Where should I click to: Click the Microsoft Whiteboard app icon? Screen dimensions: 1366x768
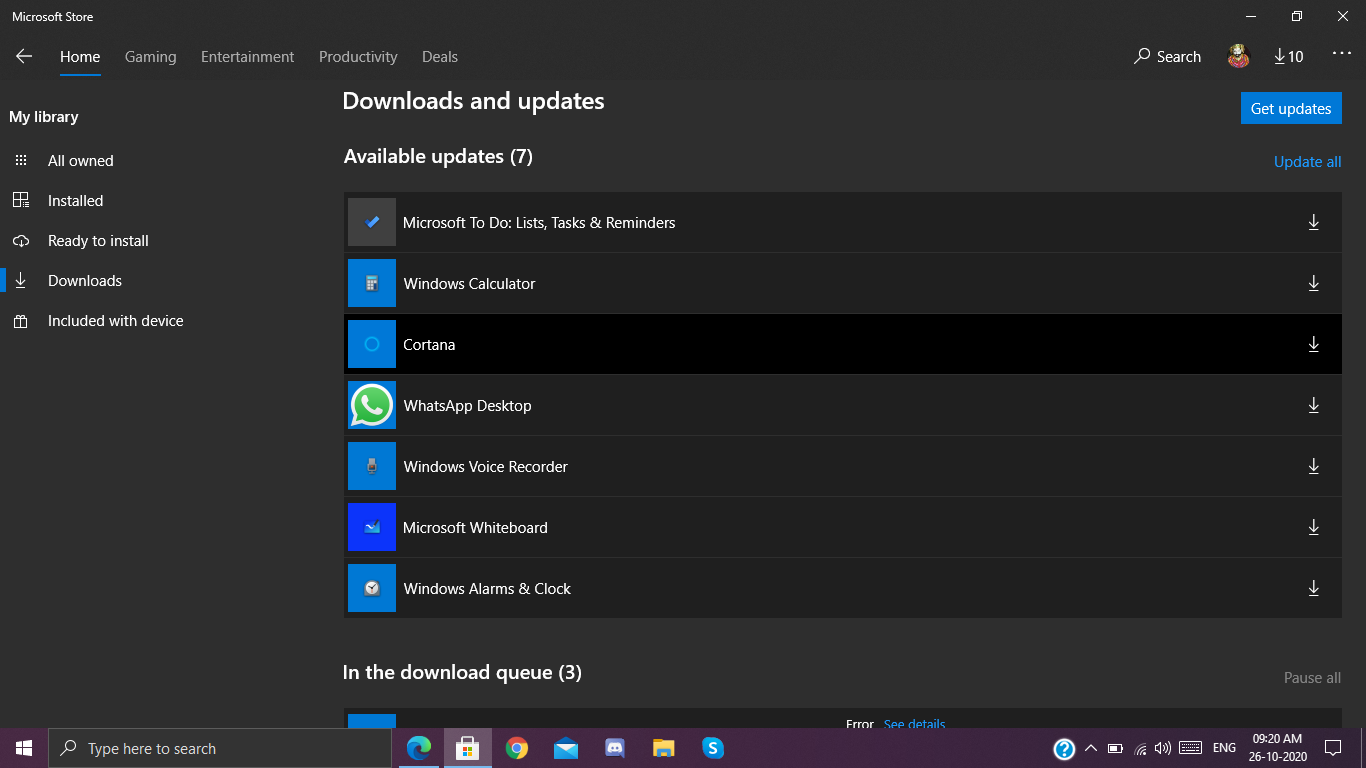(372, 527)
